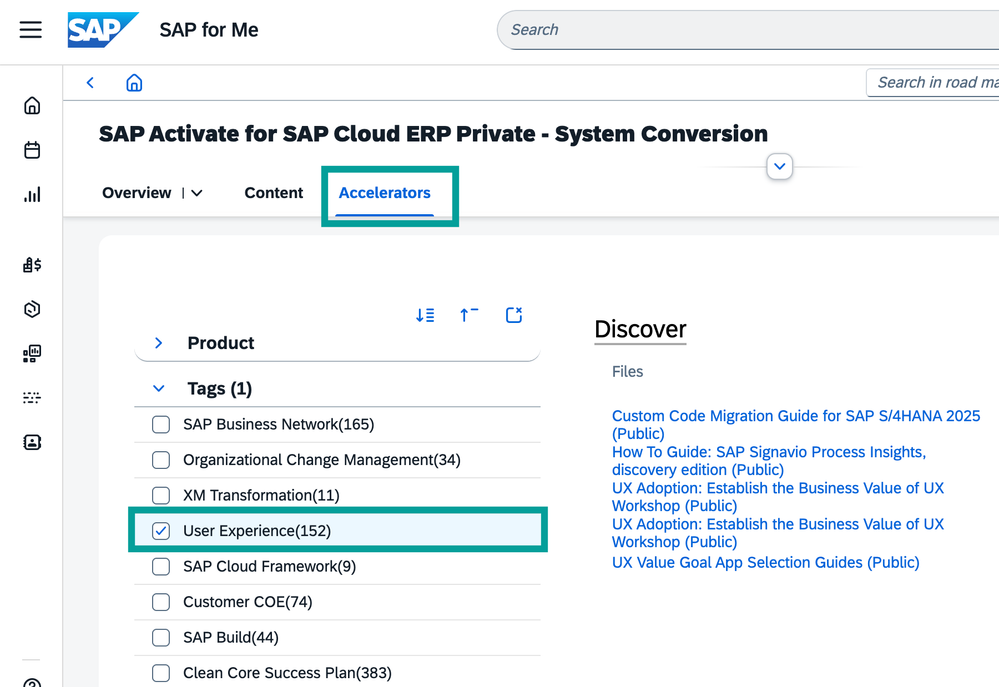Open the dashed lines sidebar icon
The image size is (999, 687).
(32, 398)
